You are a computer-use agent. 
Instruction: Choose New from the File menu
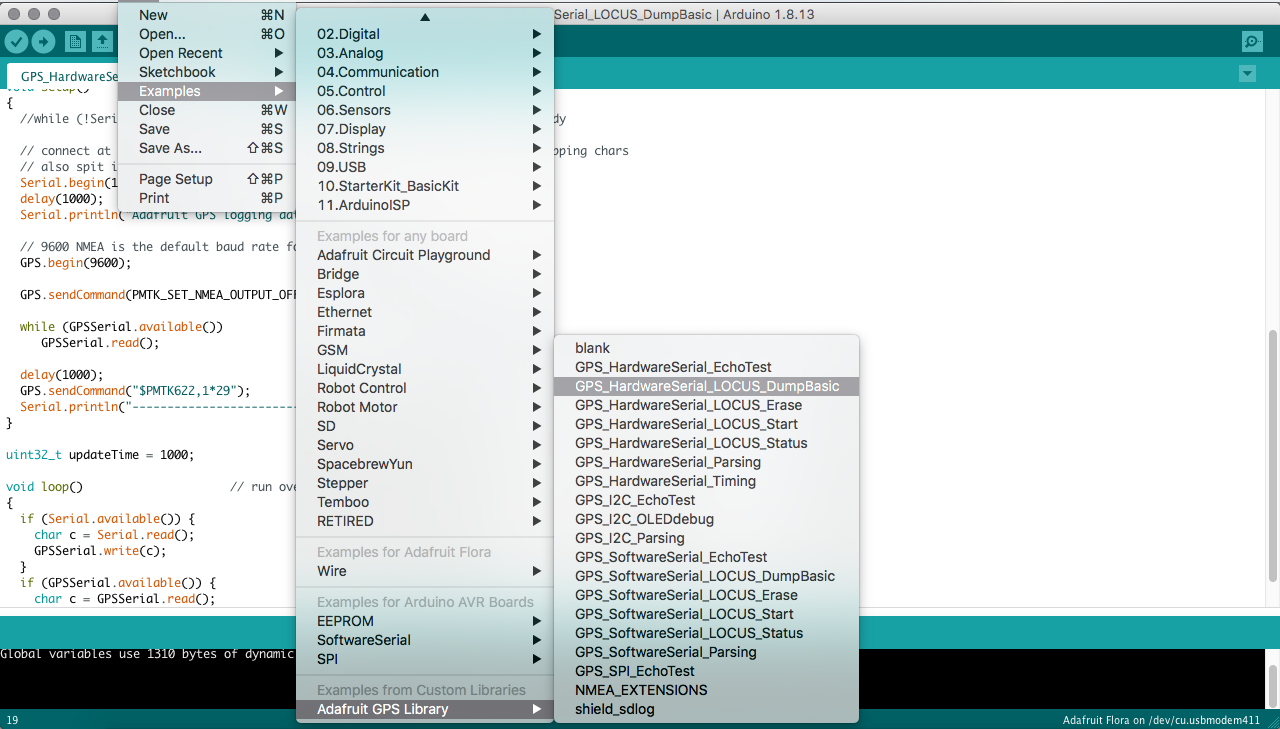point(207,15)
